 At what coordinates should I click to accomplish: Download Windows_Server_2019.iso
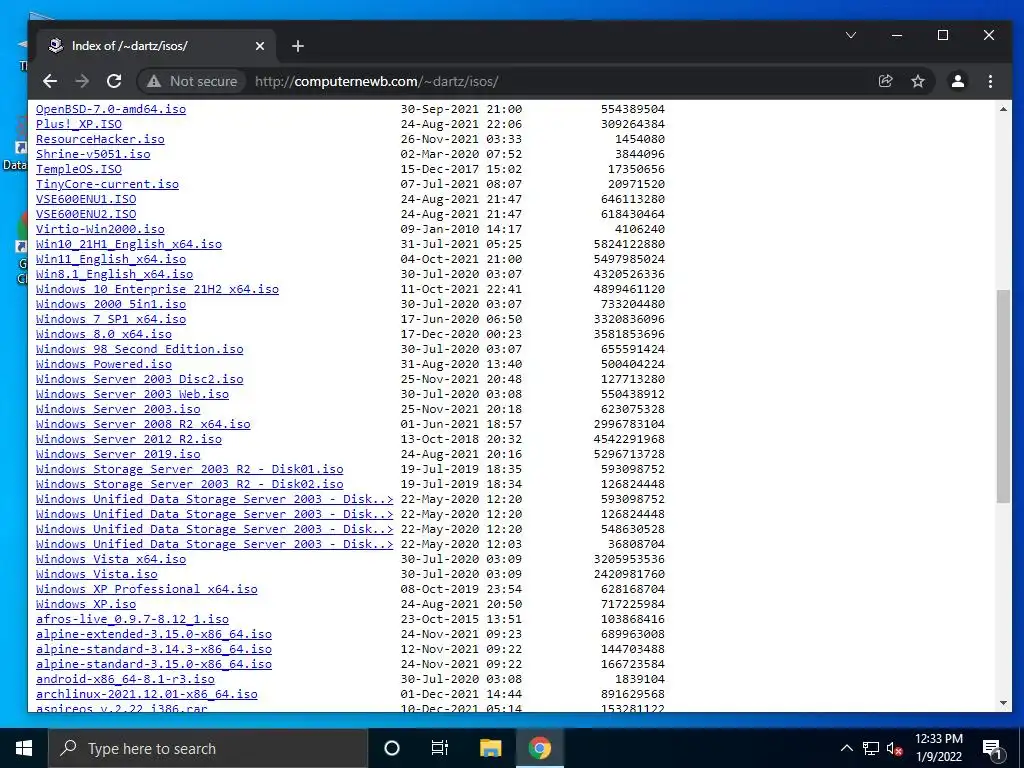[118, 455]
